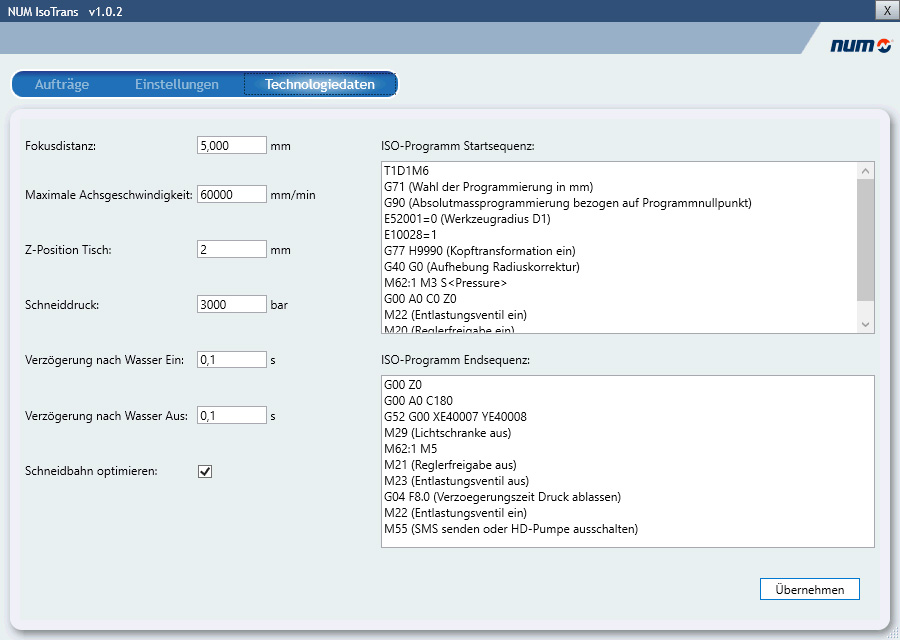Click the line 'G52 G00 XE40007 YE40008'
The image size is (900, 640).
tap(455, 417)
